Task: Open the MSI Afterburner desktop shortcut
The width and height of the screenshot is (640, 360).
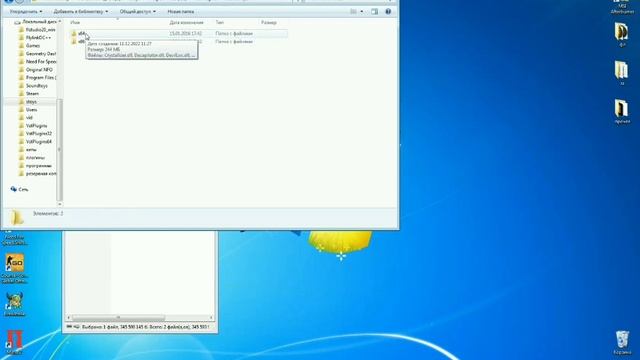Action: point(622,7)
